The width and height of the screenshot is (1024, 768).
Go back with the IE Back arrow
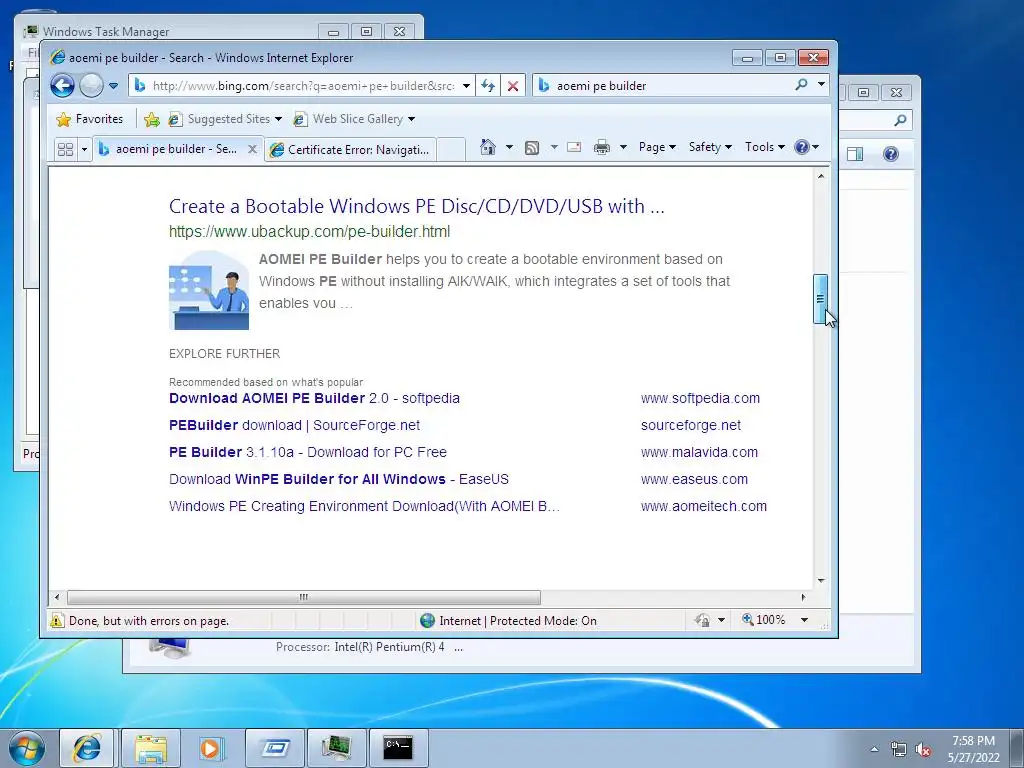pyautogui.click(x=63, y=86)
